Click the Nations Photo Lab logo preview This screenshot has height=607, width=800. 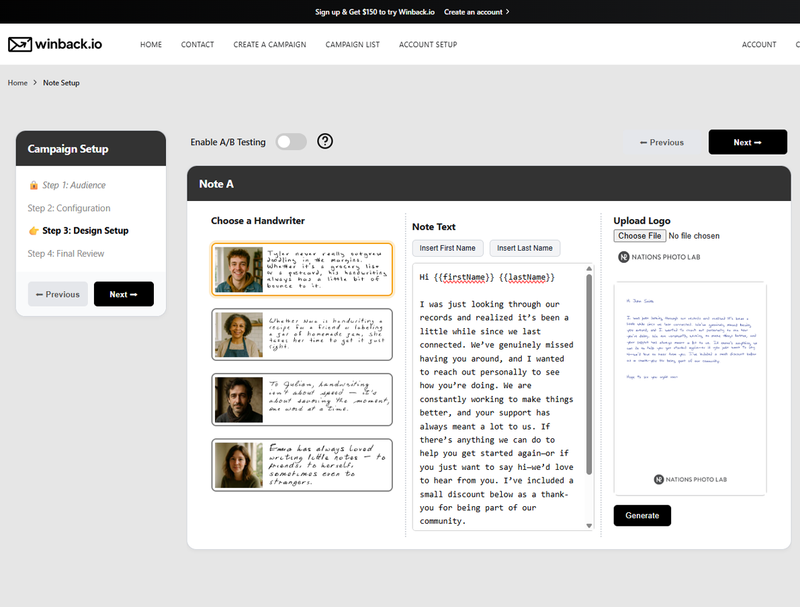(x=661, y=257)
